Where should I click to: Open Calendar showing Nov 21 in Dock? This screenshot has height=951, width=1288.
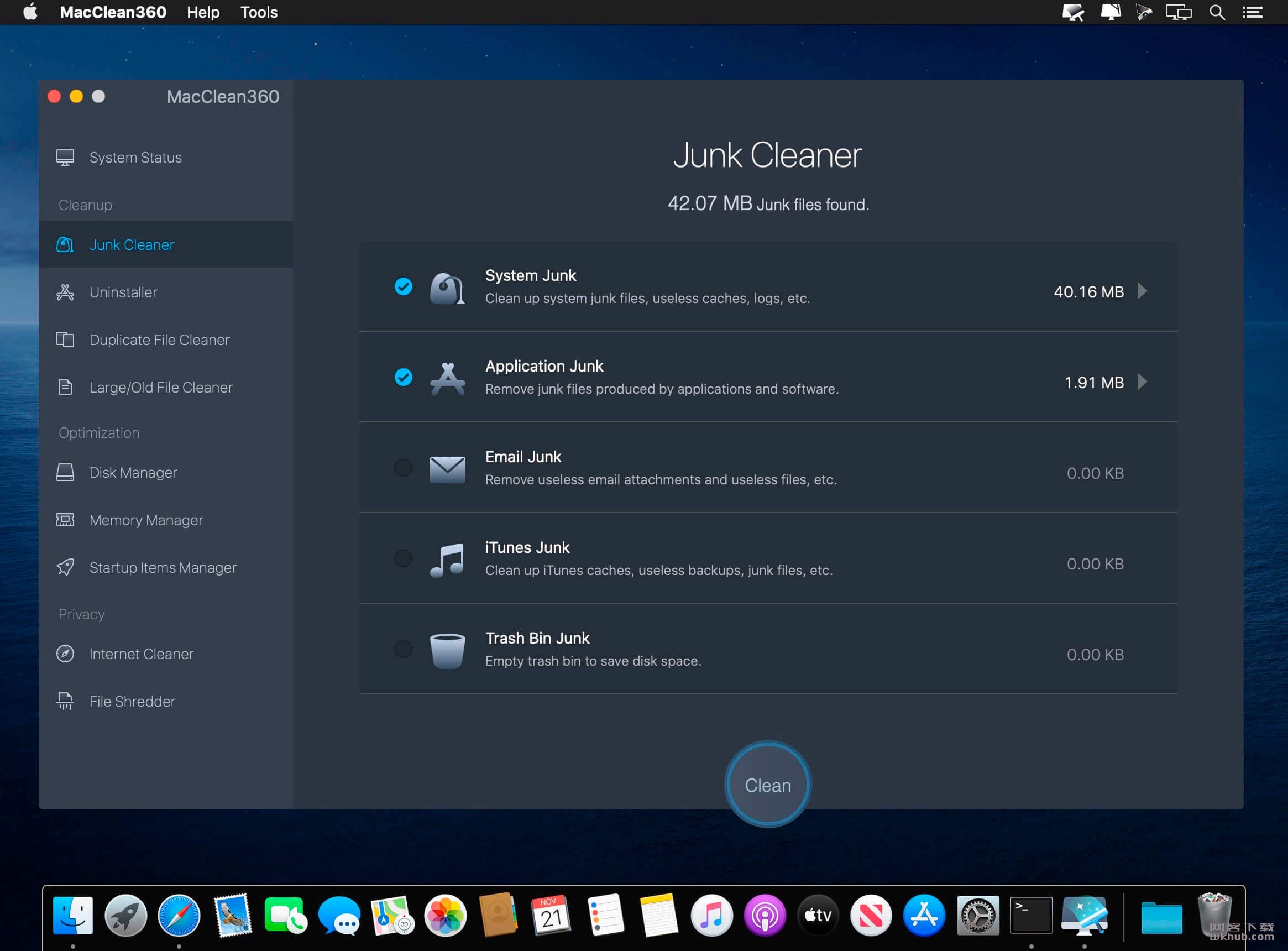[551, 915]
